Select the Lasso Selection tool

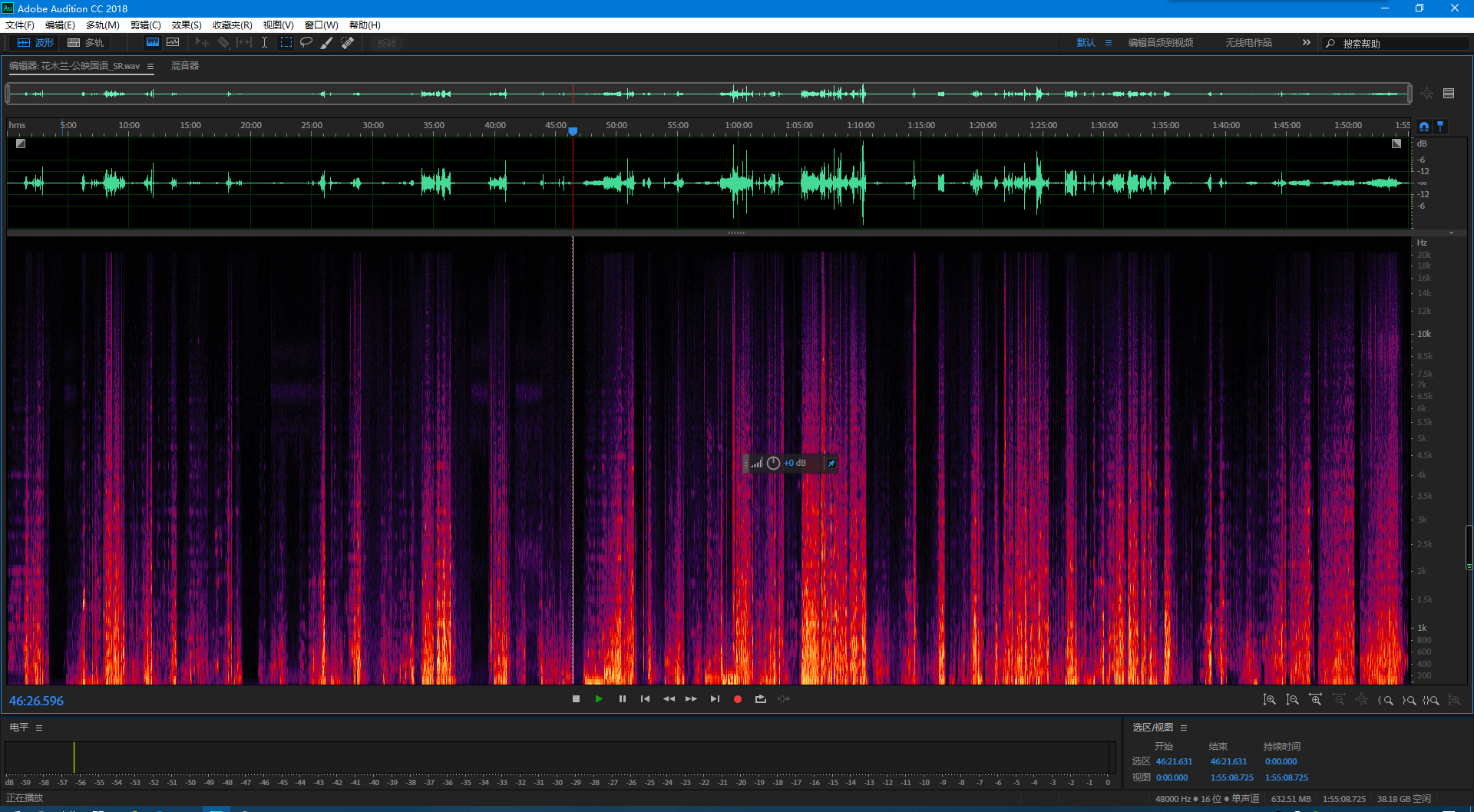[x=306, y=43]
